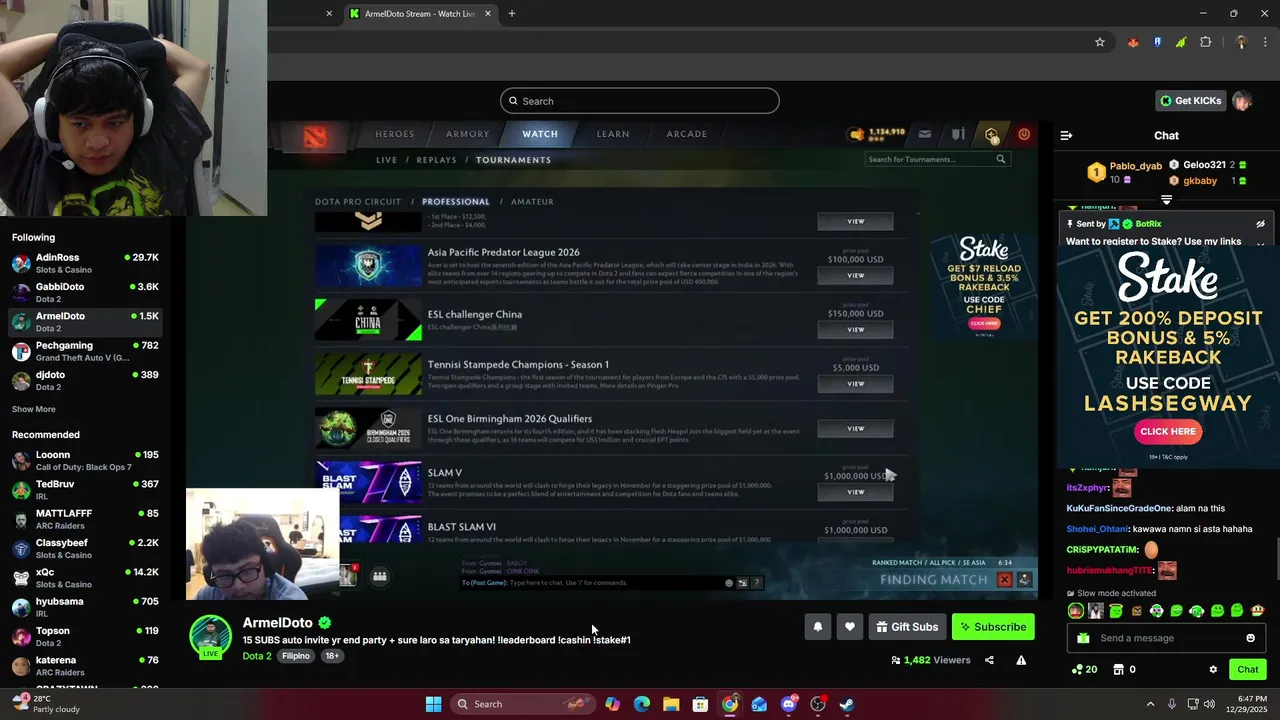This screenshot has width=1280, height=720.
Task: Open Steam from taskbar
Action: [847, 704]
